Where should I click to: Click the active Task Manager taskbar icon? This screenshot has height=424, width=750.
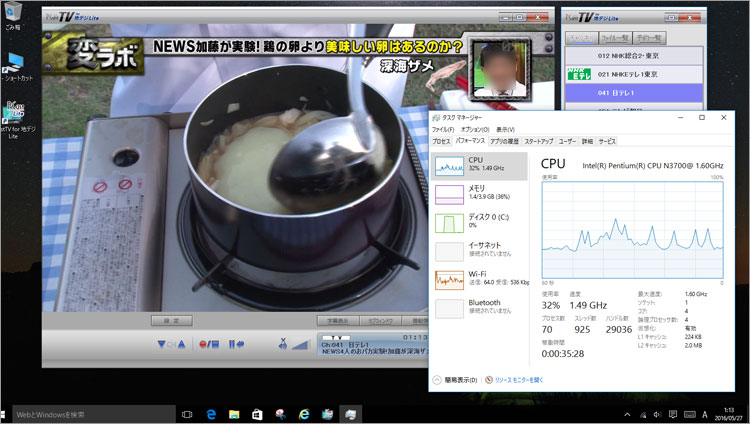coord(351,414)
